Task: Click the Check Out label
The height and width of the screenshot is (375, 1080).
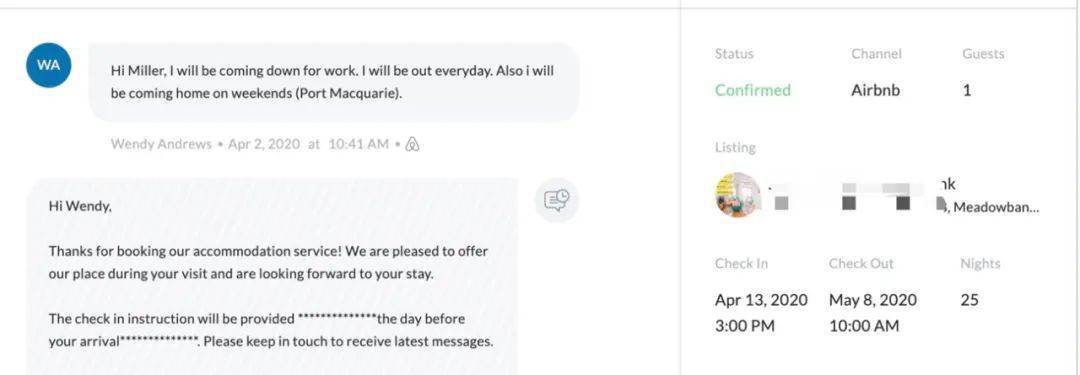Action: tap(861, 263)
